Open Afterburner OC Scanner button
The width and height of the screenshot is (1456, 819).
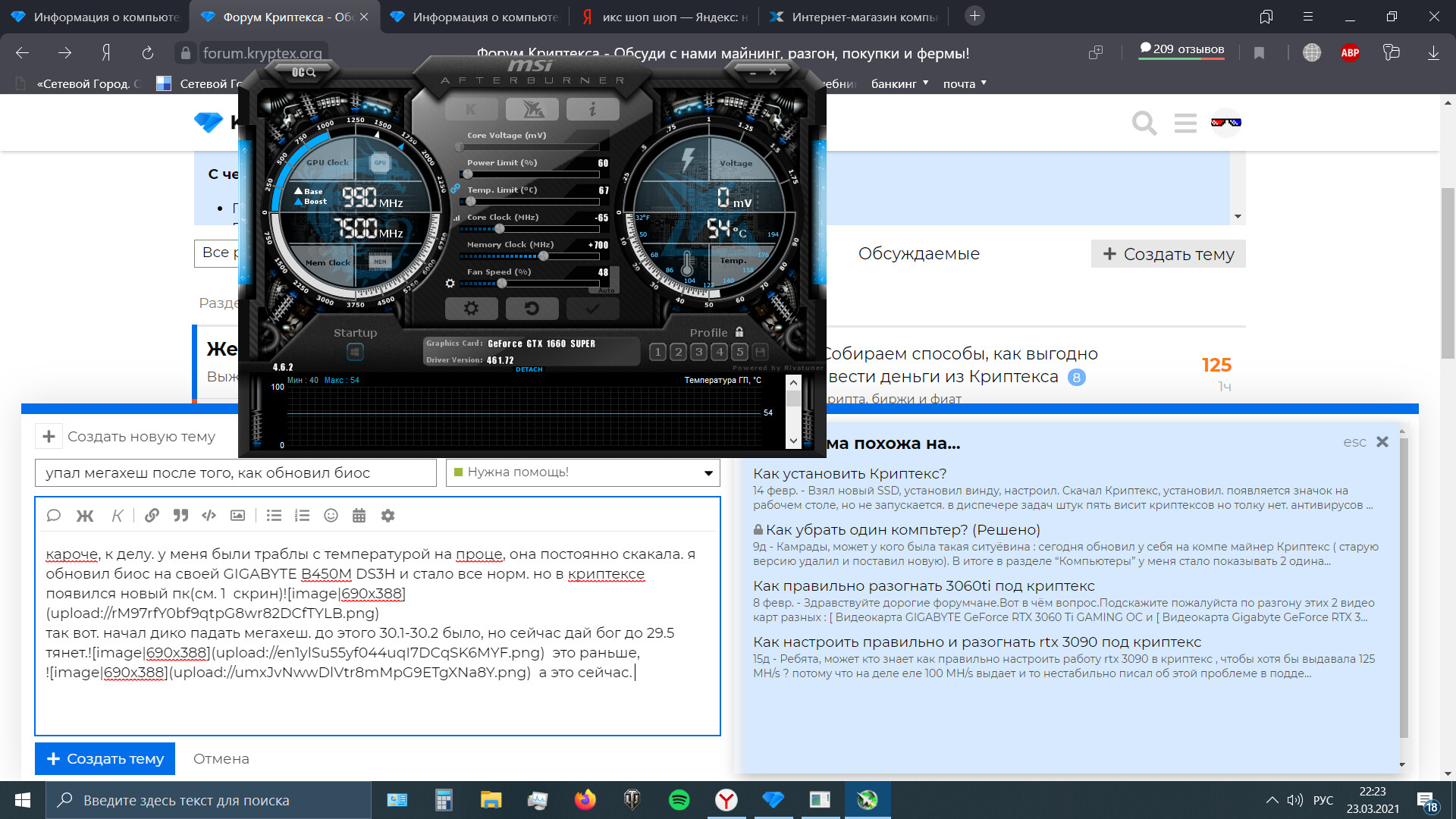pos(303,72)
